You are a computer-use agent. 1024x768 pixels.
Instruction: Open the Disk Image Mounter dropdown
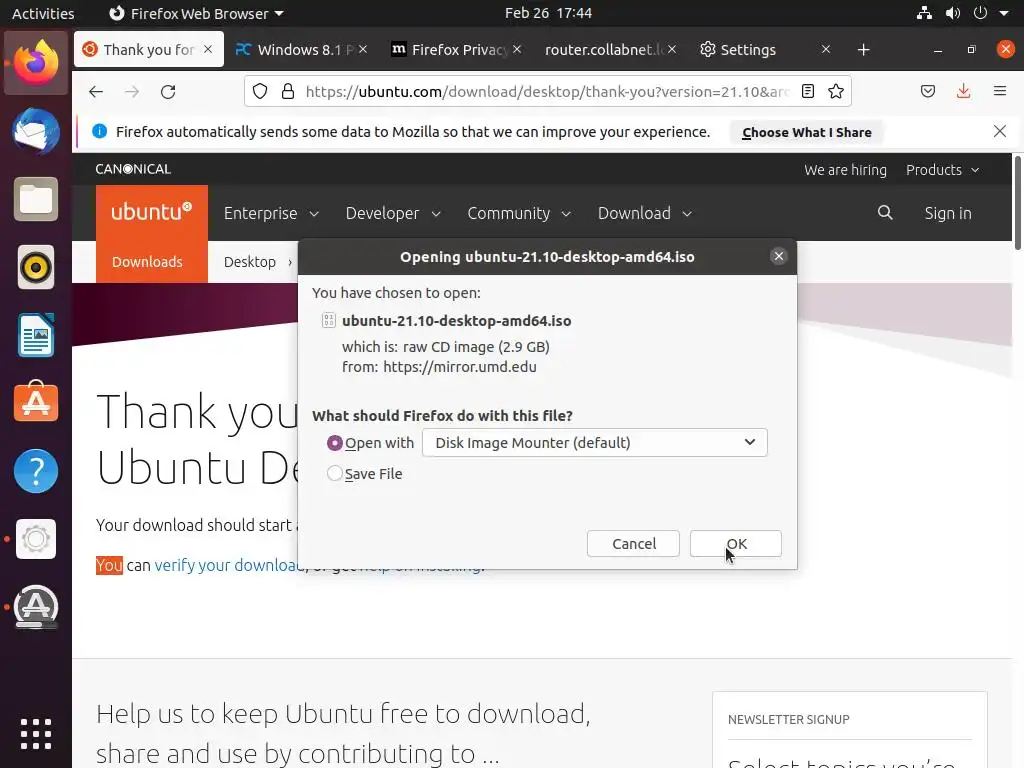click(595, 443)
